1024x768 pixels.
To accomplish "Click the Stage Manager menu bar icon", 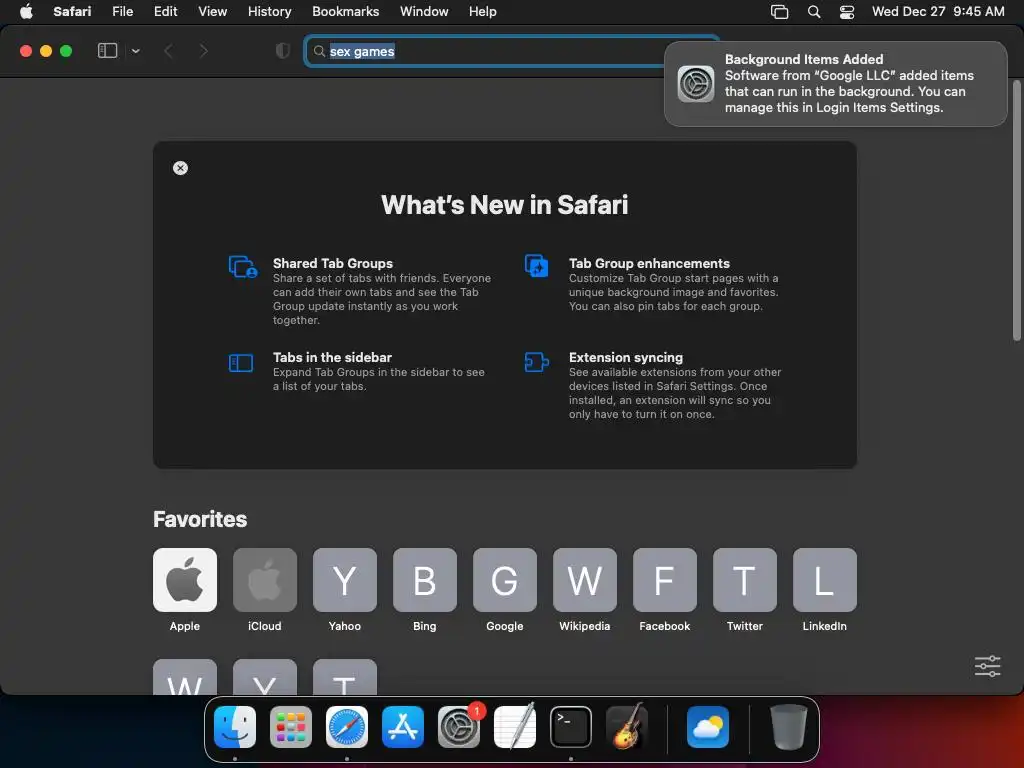I will pyautogui.click(x=779, y=12).
